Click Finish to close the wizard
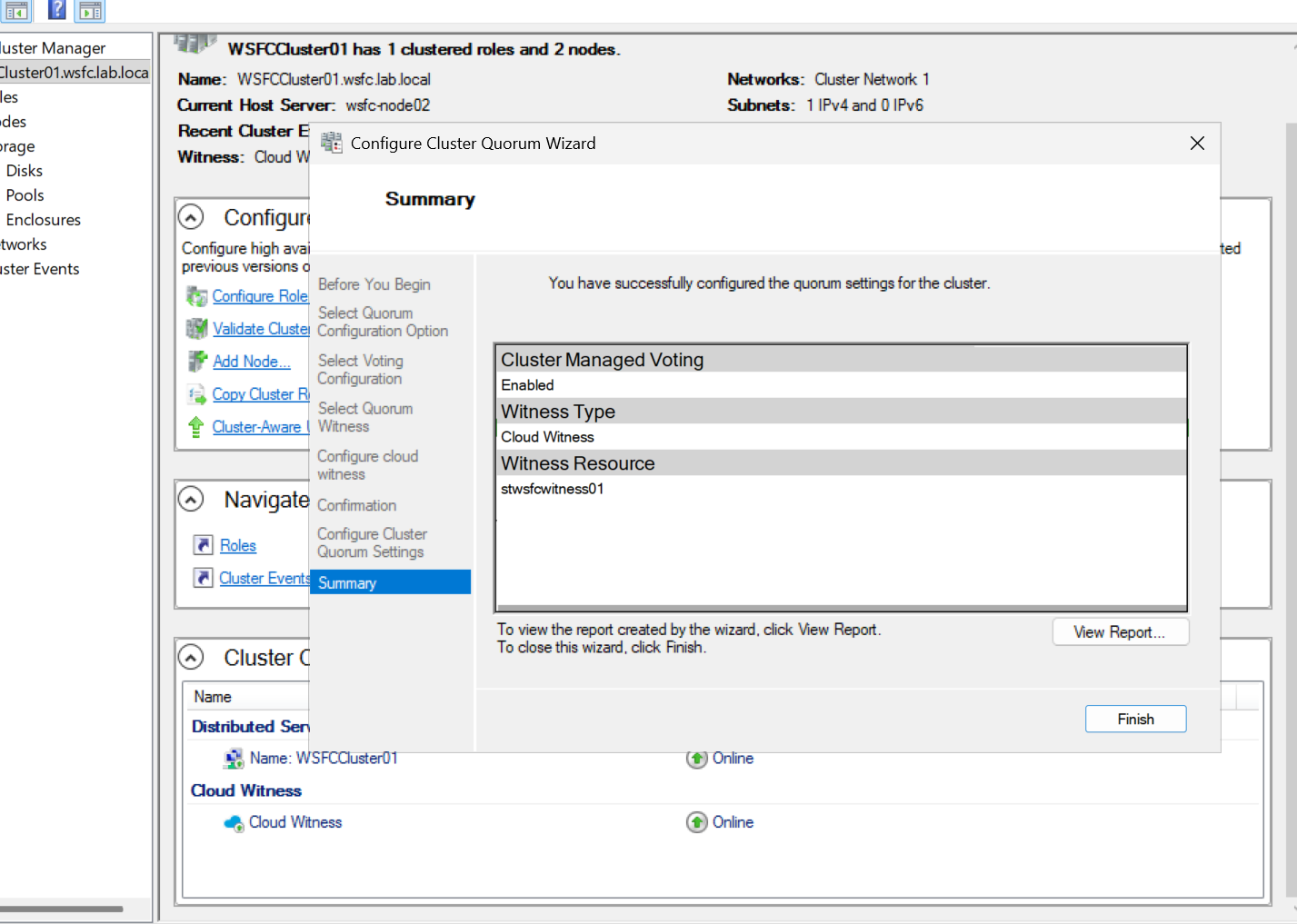 point(1136,719)
